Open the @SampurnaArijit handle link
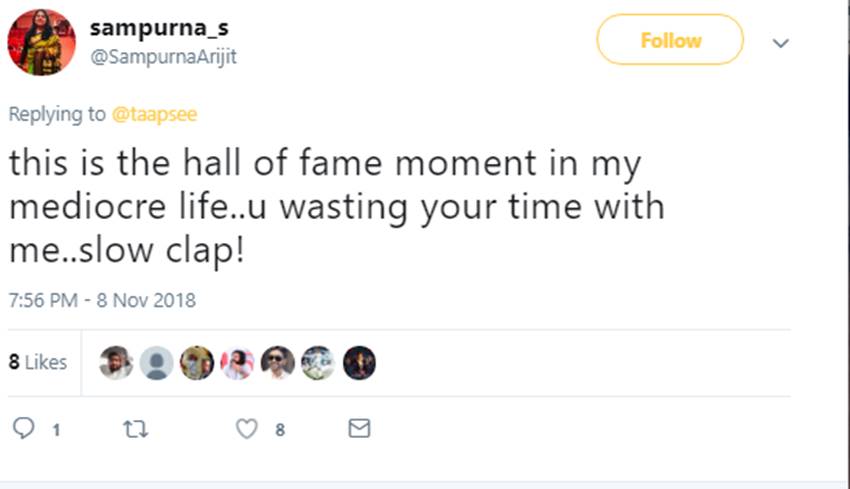850x489 pixels. point(164,58)
